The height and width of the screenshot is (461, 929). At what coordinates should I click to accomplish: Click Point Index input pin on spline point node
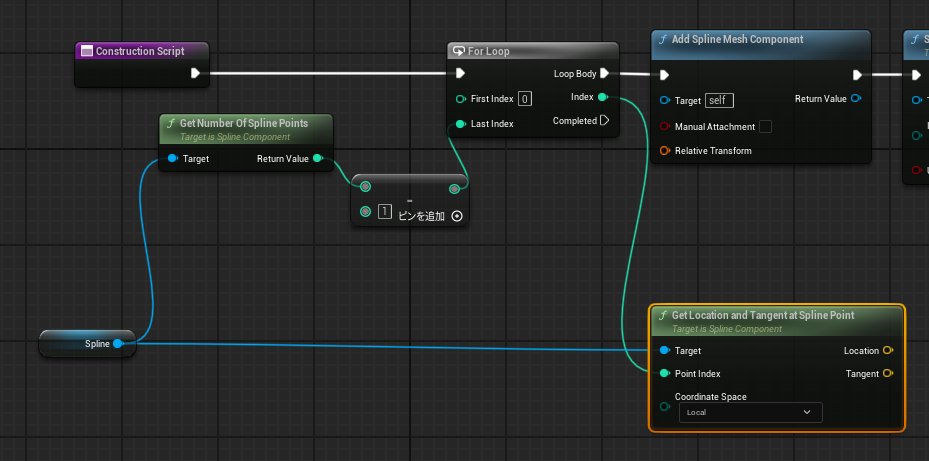(x=665, y=374)
